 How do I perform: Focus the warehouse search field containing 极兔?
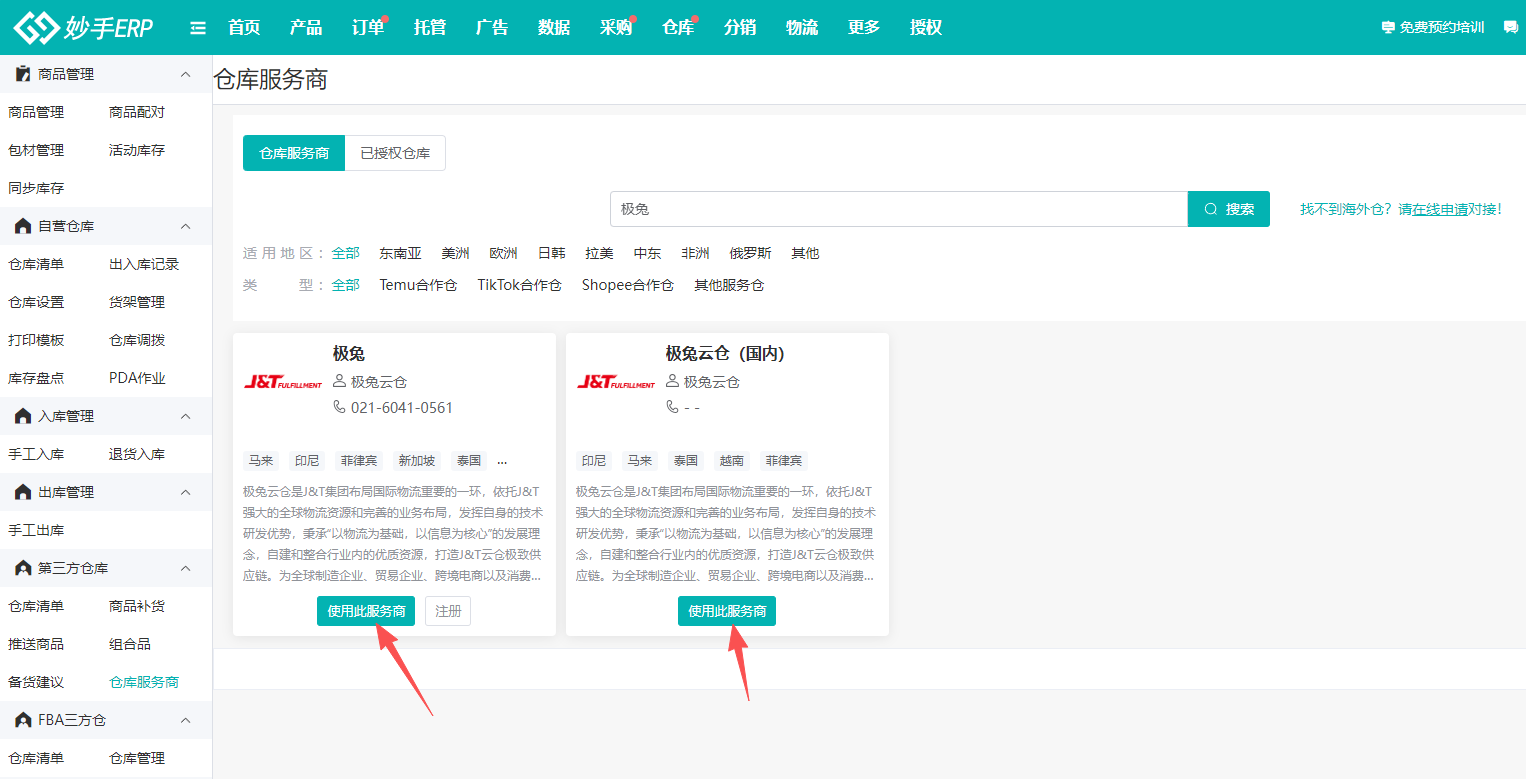click(899, 209)
